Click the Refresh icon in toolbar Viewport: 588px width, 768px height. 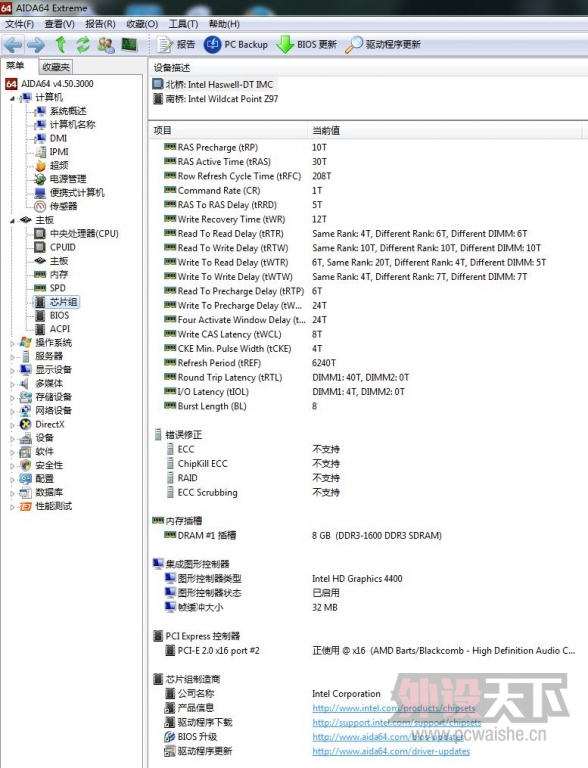tap(83, 45)
